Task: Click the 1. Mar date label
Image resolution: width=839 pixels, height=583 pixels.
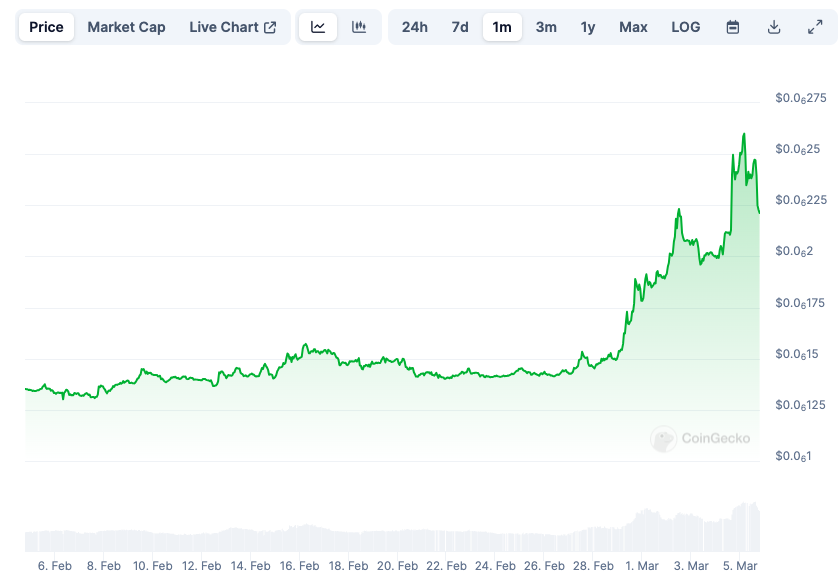Action: 642,565
